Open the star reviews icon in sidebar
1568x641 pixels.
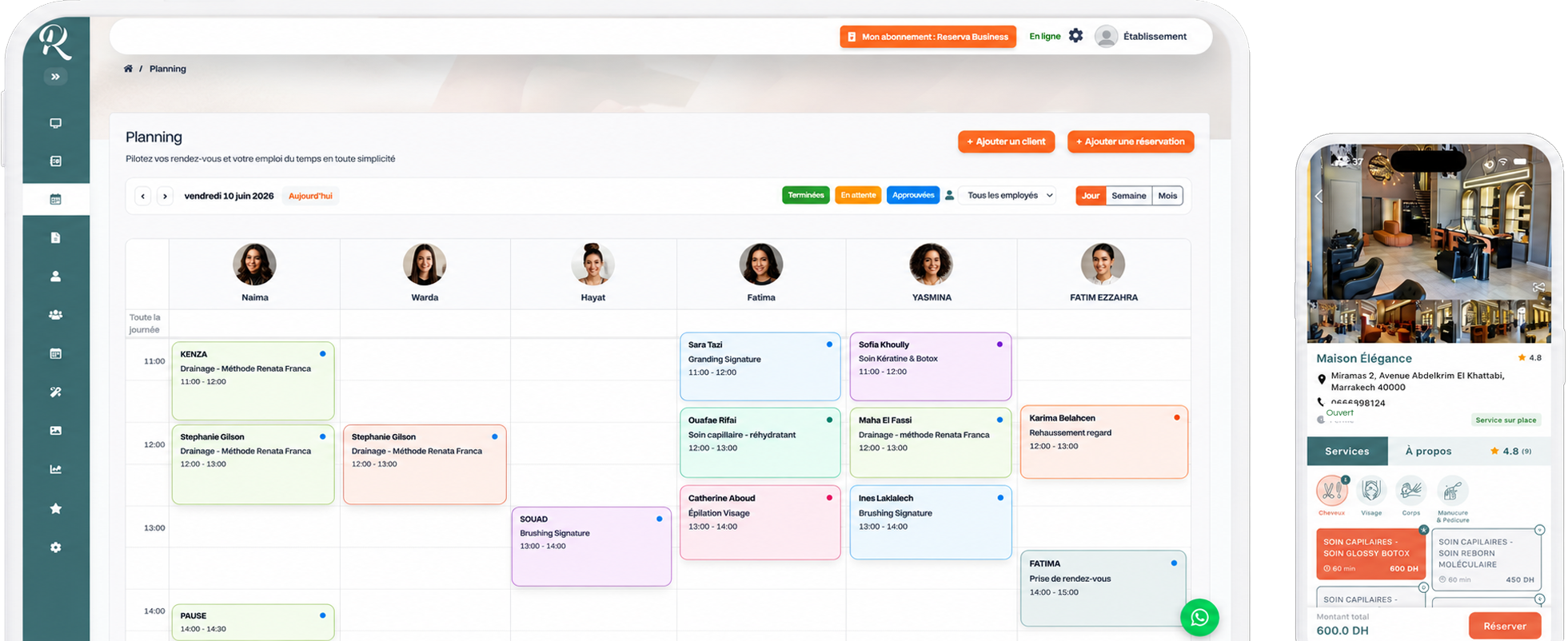55,508
